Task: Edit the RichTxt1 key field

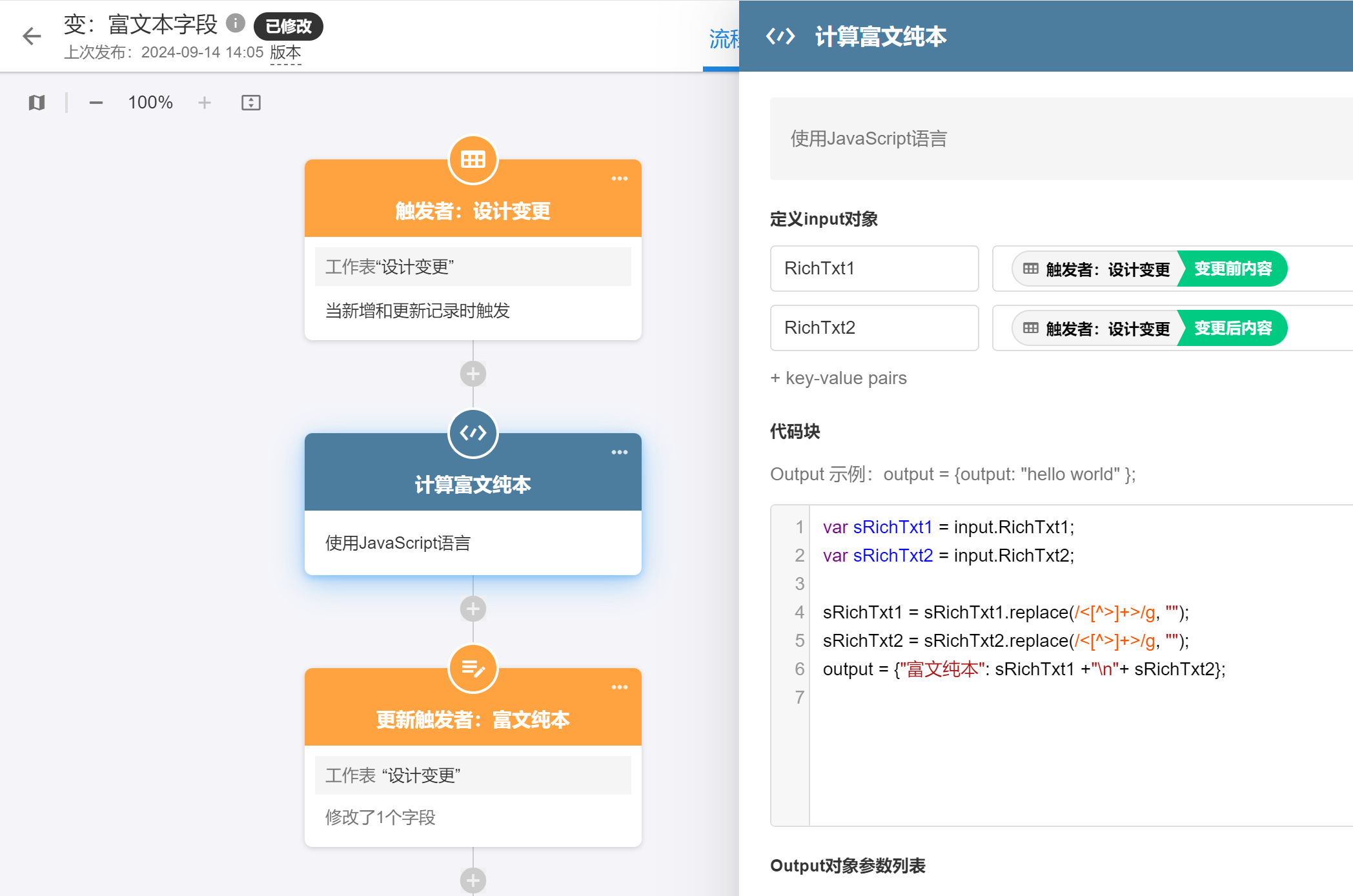Action: [x=874, y=269]
